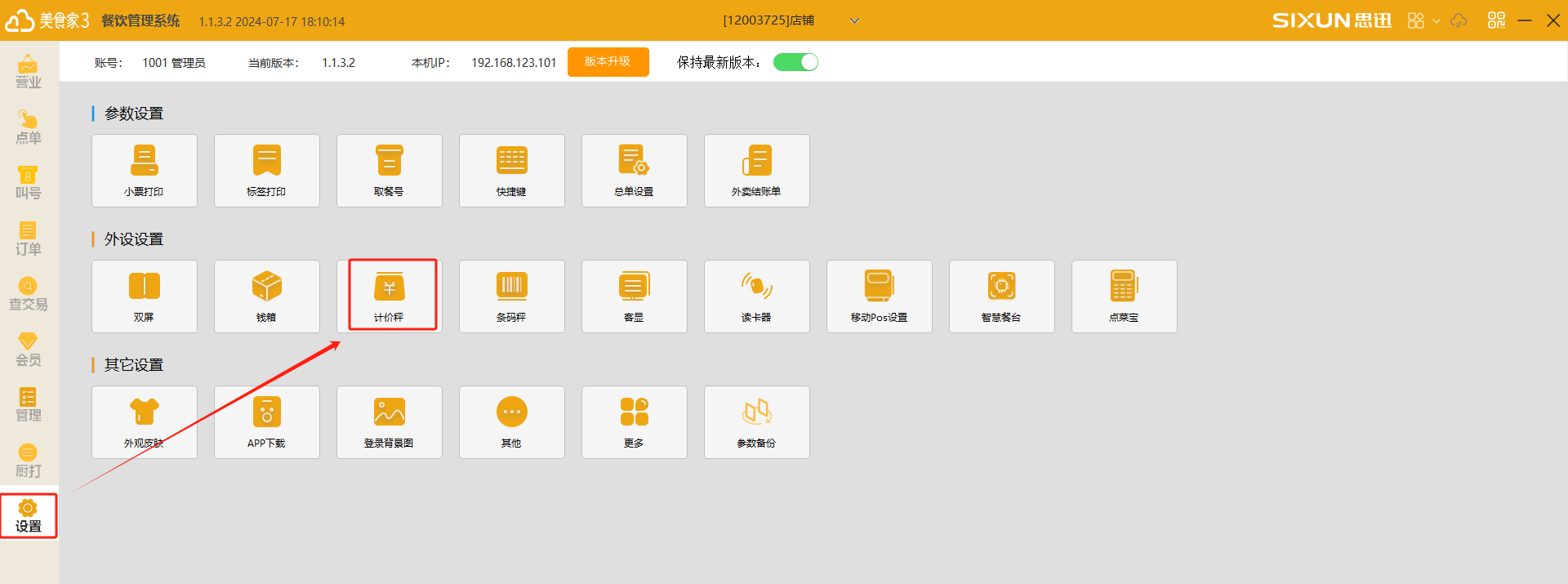The width and height of the screenshot is (1568, 584).
Task: Select the 设置 settings sidebar item
Action: point(29,516)
